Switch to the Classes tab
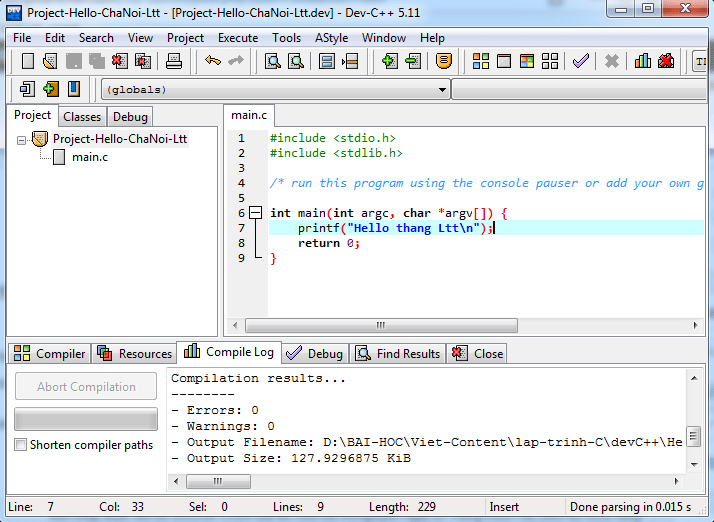The image size is (714, 522). [82, 117]
